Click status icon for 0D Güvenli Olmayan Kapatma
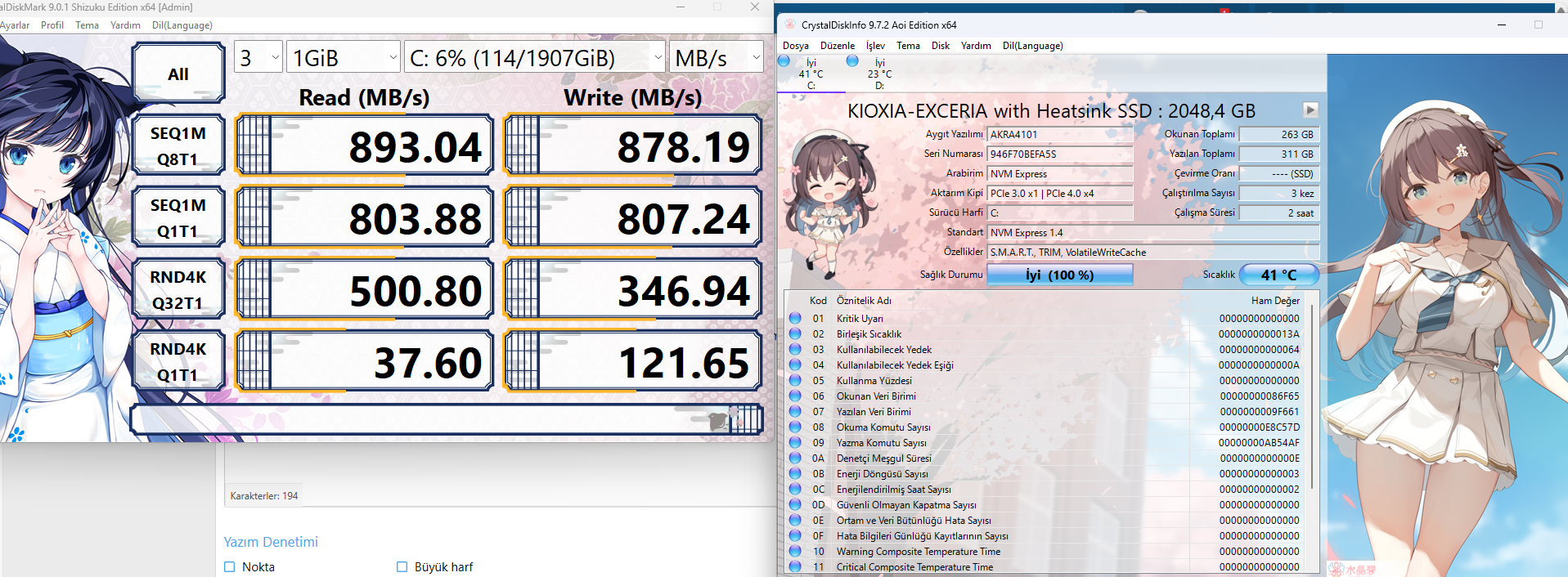1568x577 pixels. coord(795,504)
